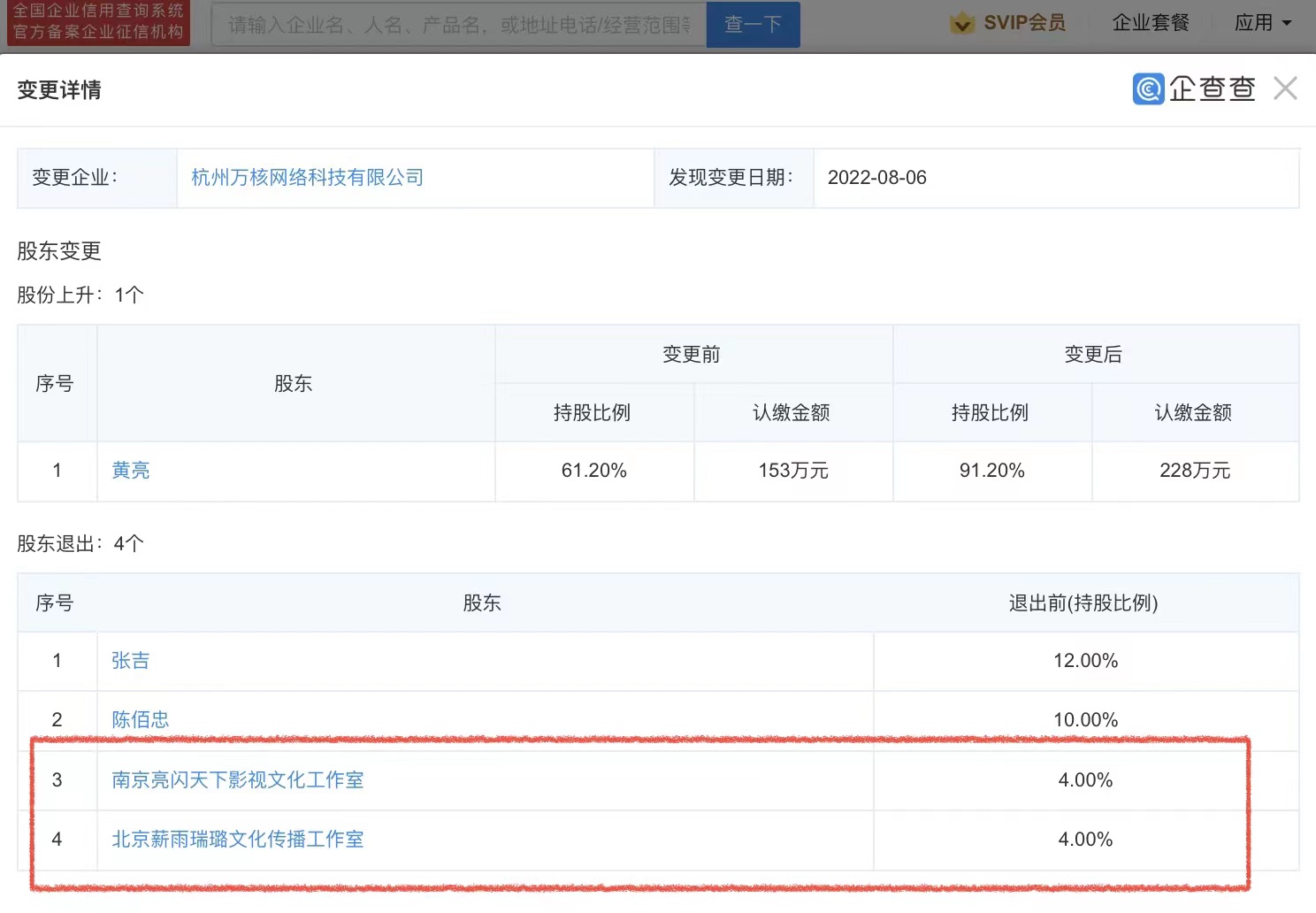Click the SVIP会员 crown icon
Viewport: 1316px width, 913px height.
tap(961, 23)
